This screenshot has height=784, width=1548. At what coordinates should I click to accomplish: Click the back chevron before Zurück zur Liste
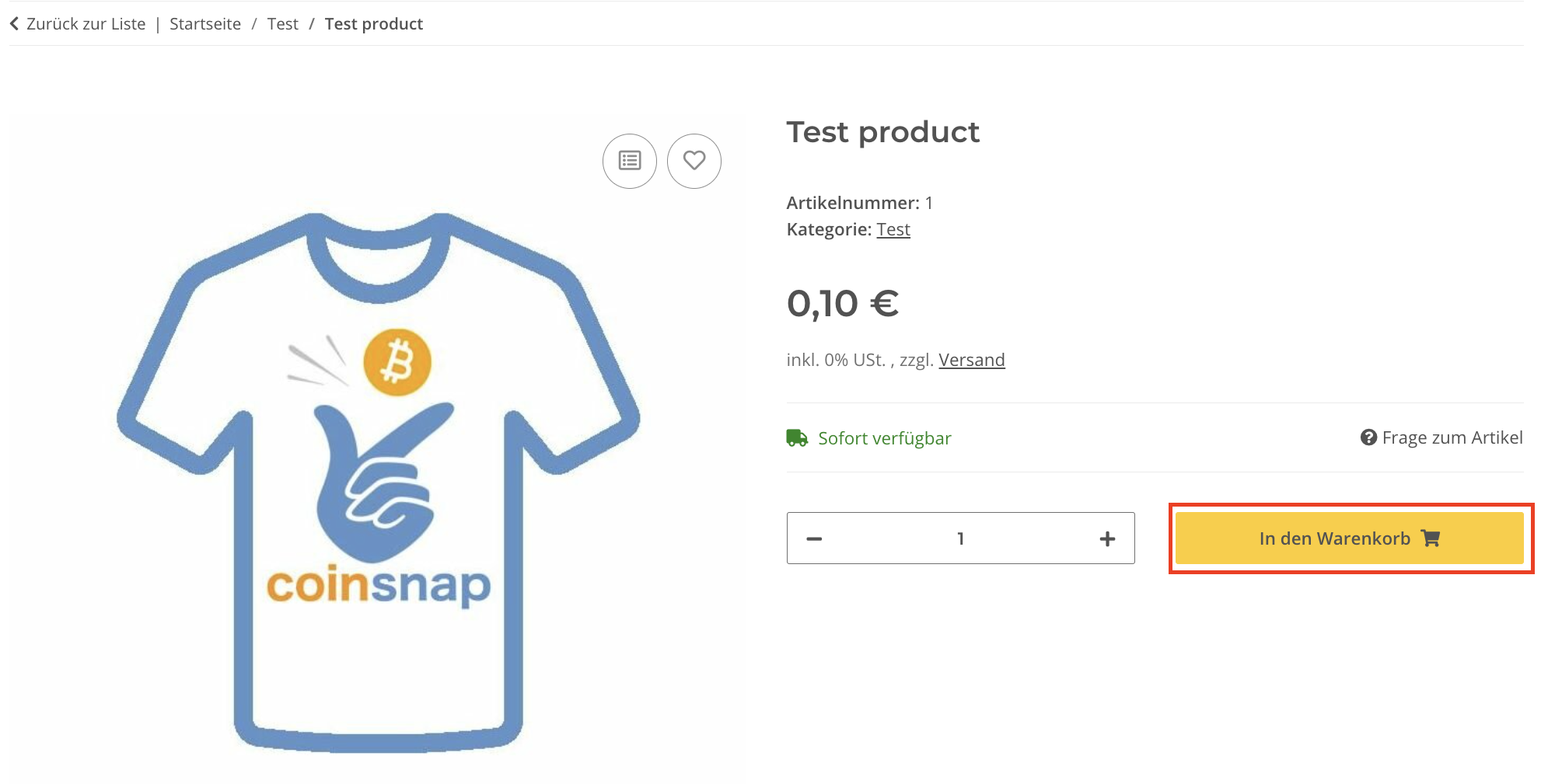coord(14,24)
